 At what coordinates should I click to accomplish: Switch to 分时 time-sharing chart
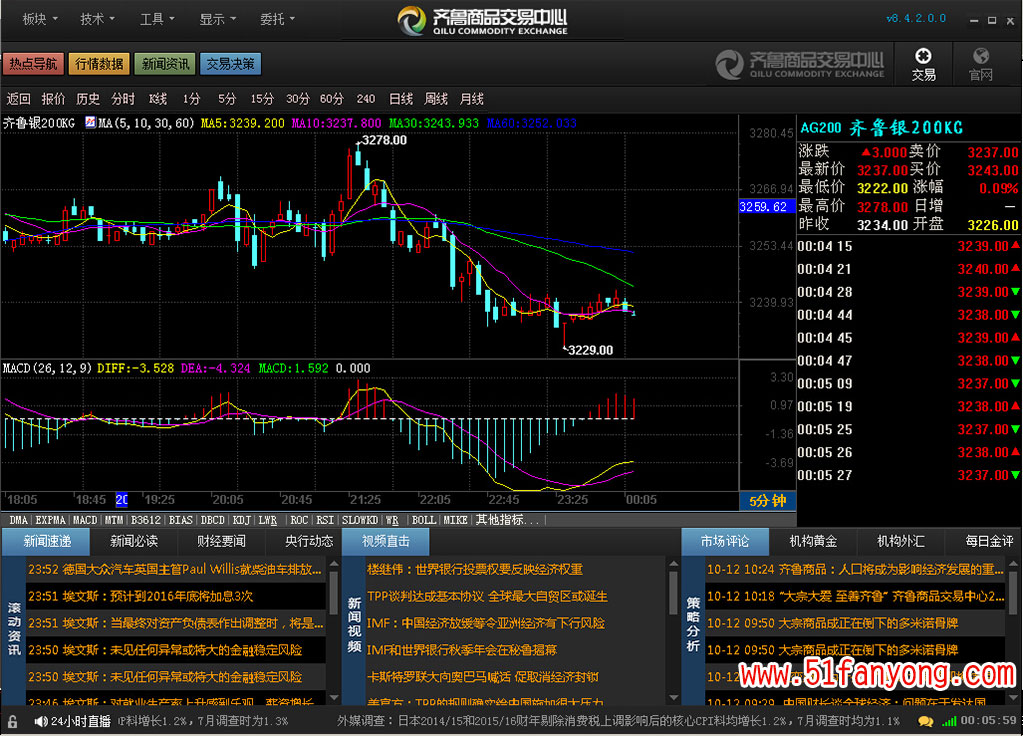(123, 99)
